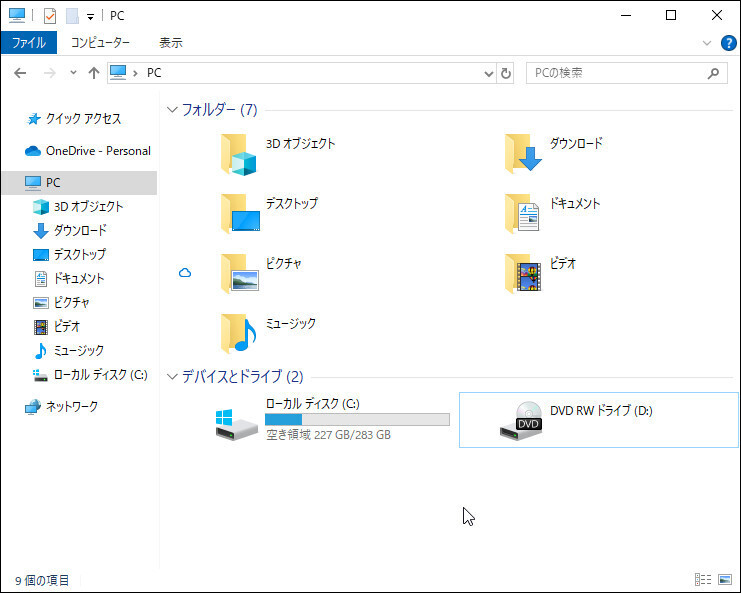Select ミュージック in the sidebar tree
Viewport: 741px width, 593px height.
[68, 351]
